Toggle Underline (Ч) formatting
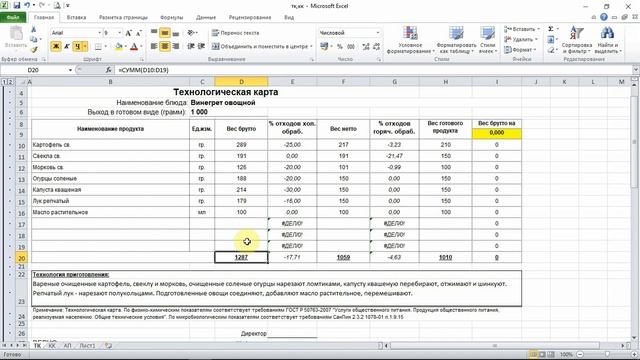The width and height of the screenshot is (640, 360). [x=77, y=47]
